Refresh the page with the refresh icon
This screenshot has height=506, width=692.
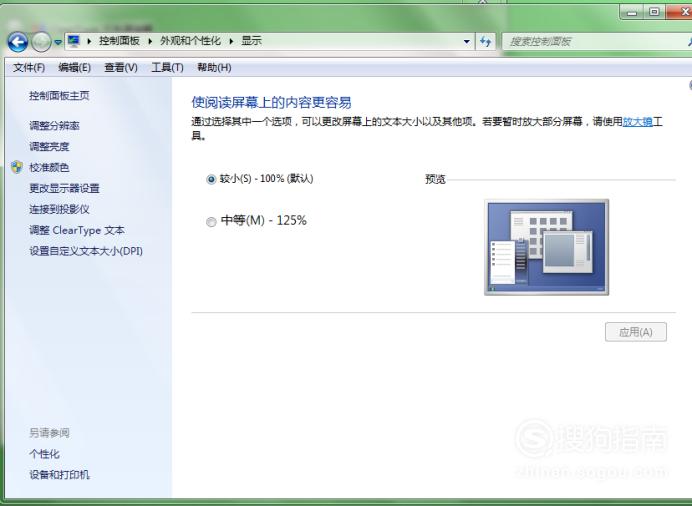tap(486, 41)
